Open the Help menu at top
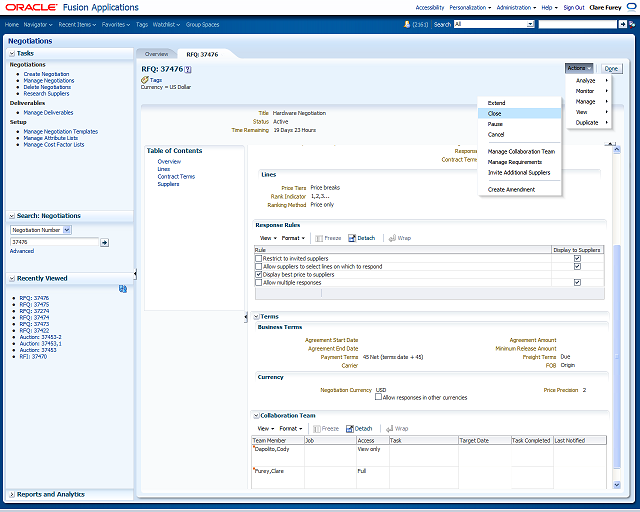This screenshot has height=512, width=640. [549, 7]
